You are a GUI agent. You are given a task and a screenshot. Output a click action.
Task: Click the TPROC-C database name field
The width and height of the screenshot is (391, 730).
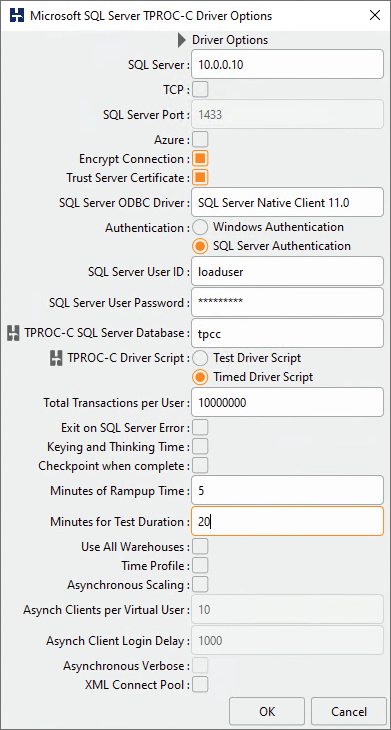click(x=287, y=333)
